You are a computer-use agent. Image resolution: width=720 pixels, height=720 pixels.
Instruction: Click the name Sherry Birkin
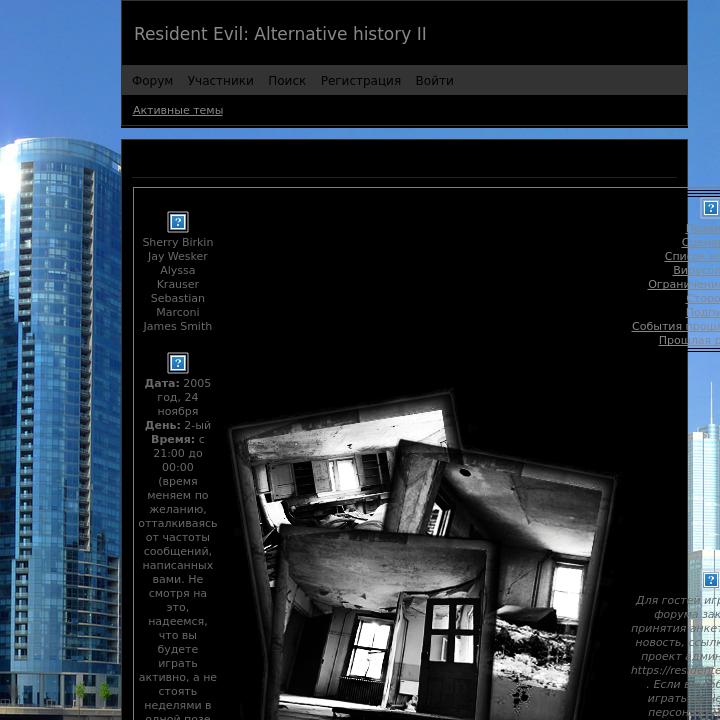pyautogui.click(x=178, y=242)
